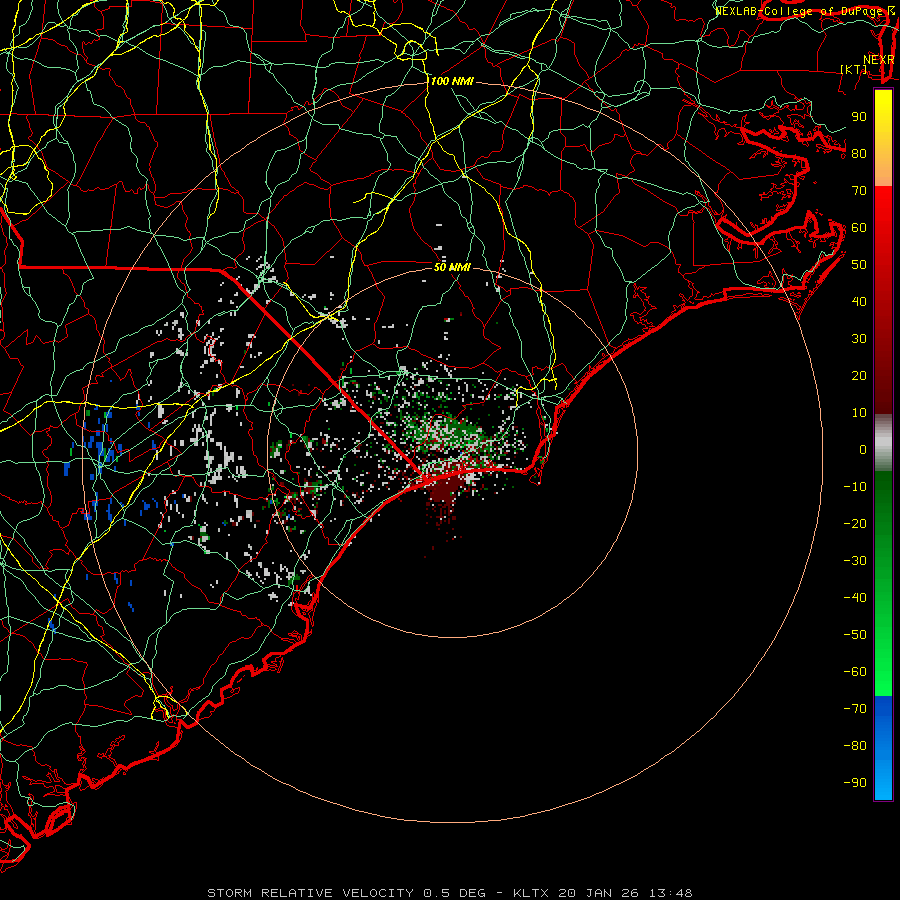
Task: Click the -70 value on the velocity scale
Action: pyautogui.click(x=855, y=709)
